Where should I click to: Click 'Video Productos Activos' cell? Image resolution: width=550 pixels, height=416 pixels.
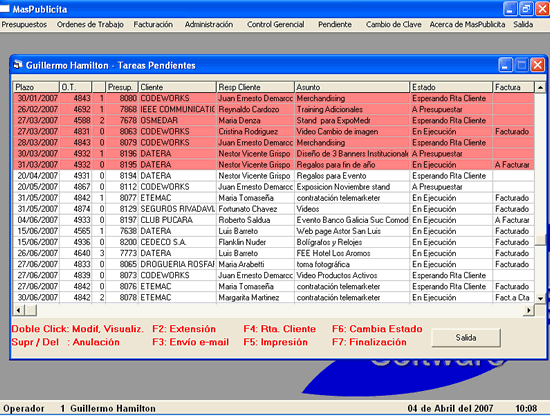point(352,275)
